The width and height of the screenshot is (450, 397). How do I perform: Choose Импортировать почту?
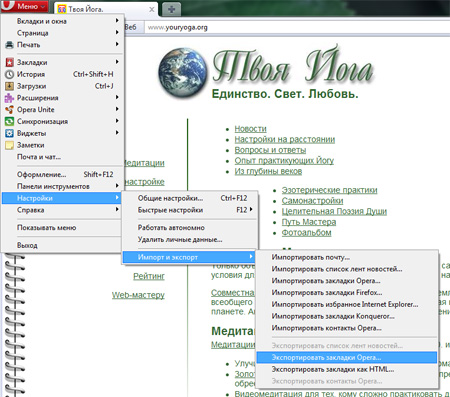click(347, 257)
